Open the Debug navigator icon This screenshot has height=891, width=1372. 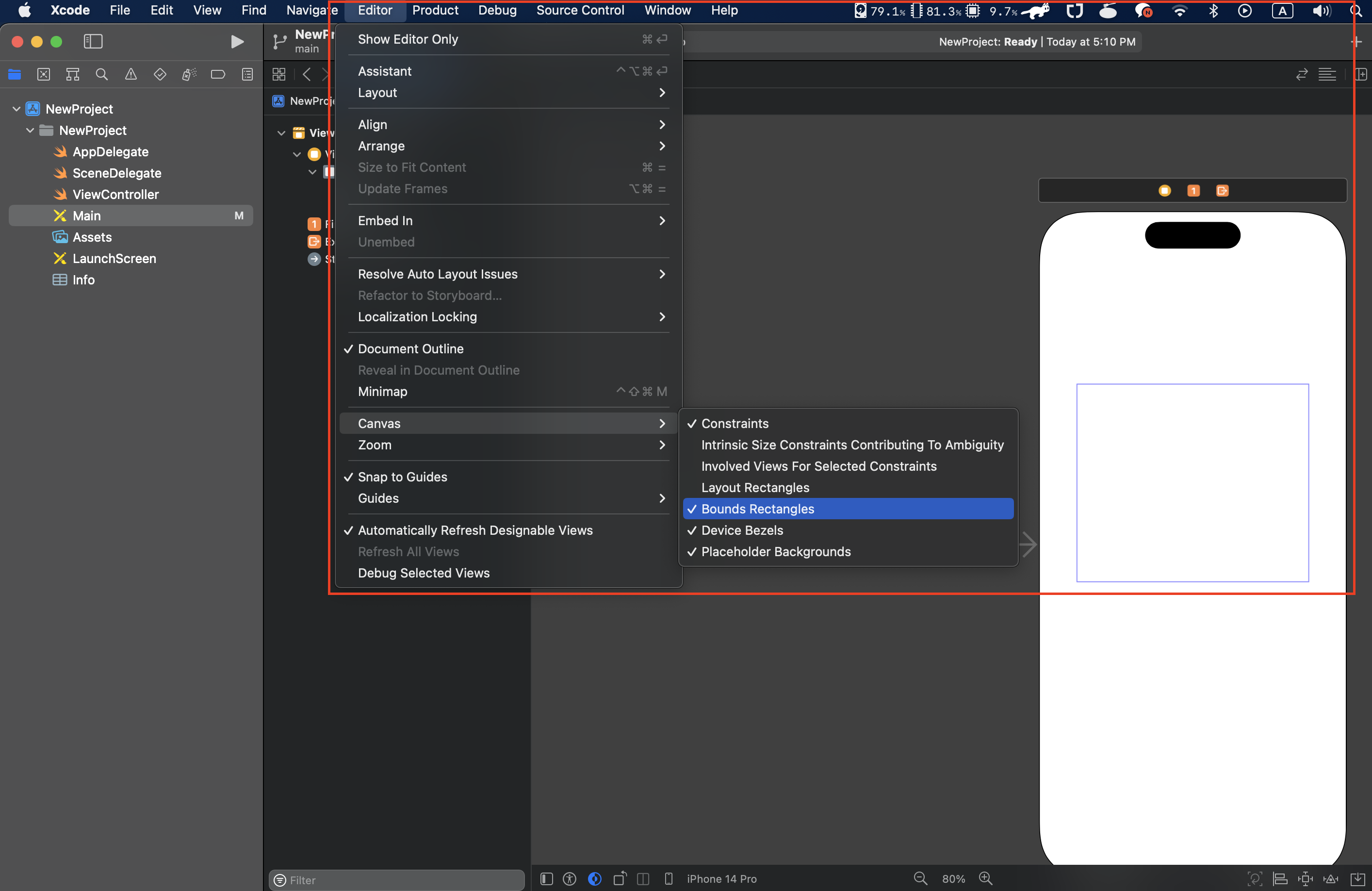(189, 74)
